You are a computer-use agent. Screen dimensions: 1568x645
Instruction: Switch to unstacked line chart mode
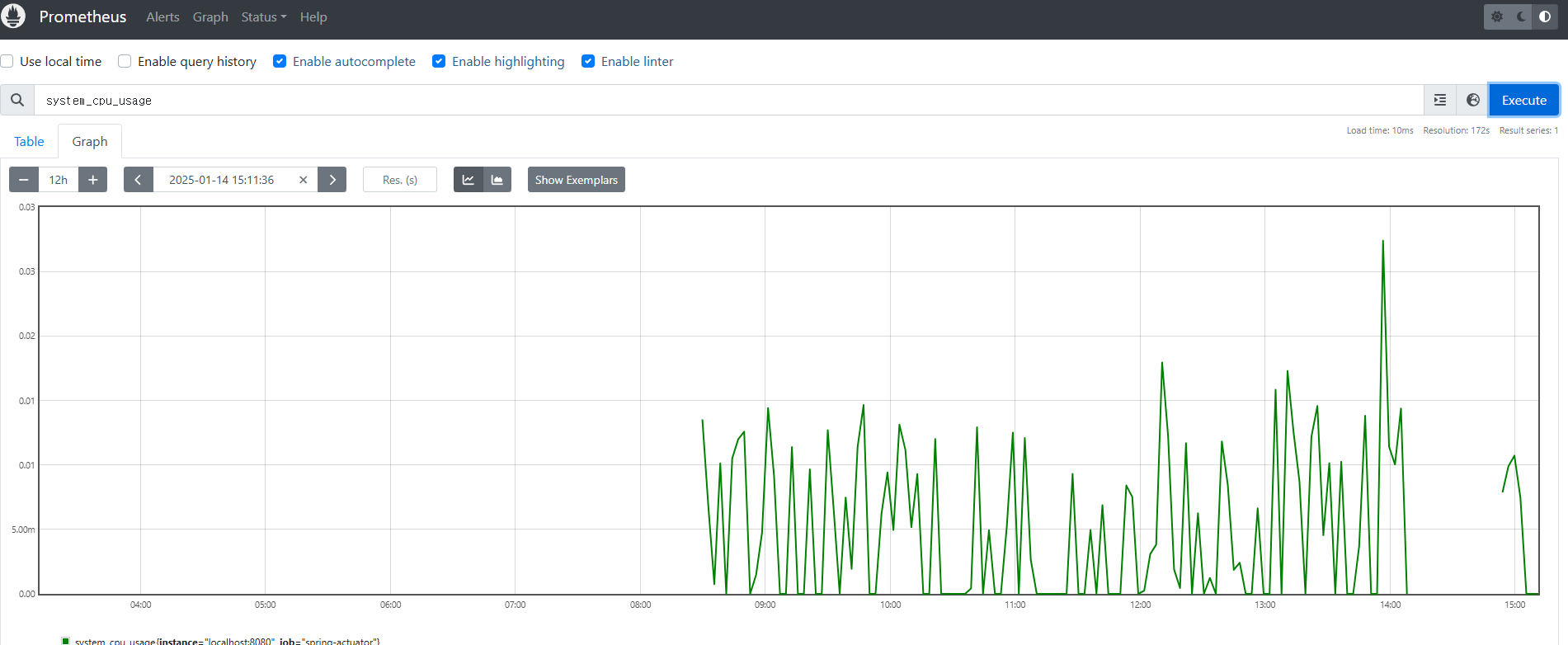468,180
